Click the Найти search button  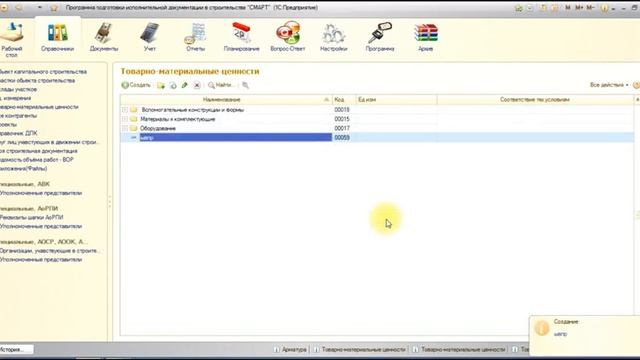click(x=221, y=85)
